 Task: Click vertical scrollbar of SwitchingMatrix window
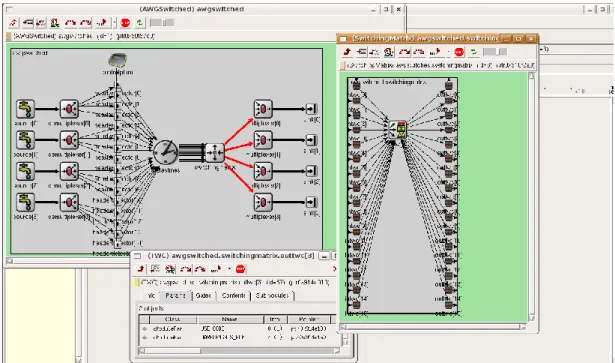coord(531,197)
